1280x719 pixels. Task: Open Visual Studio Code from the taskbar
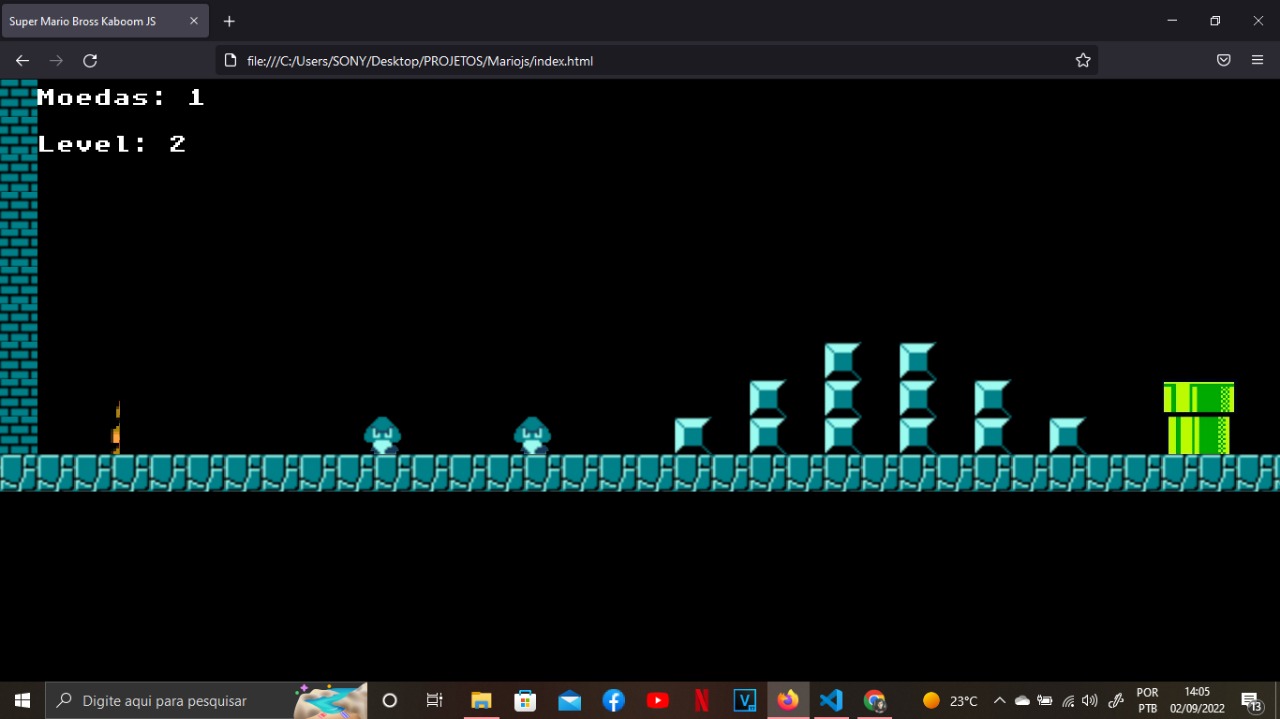pos(831,701)
